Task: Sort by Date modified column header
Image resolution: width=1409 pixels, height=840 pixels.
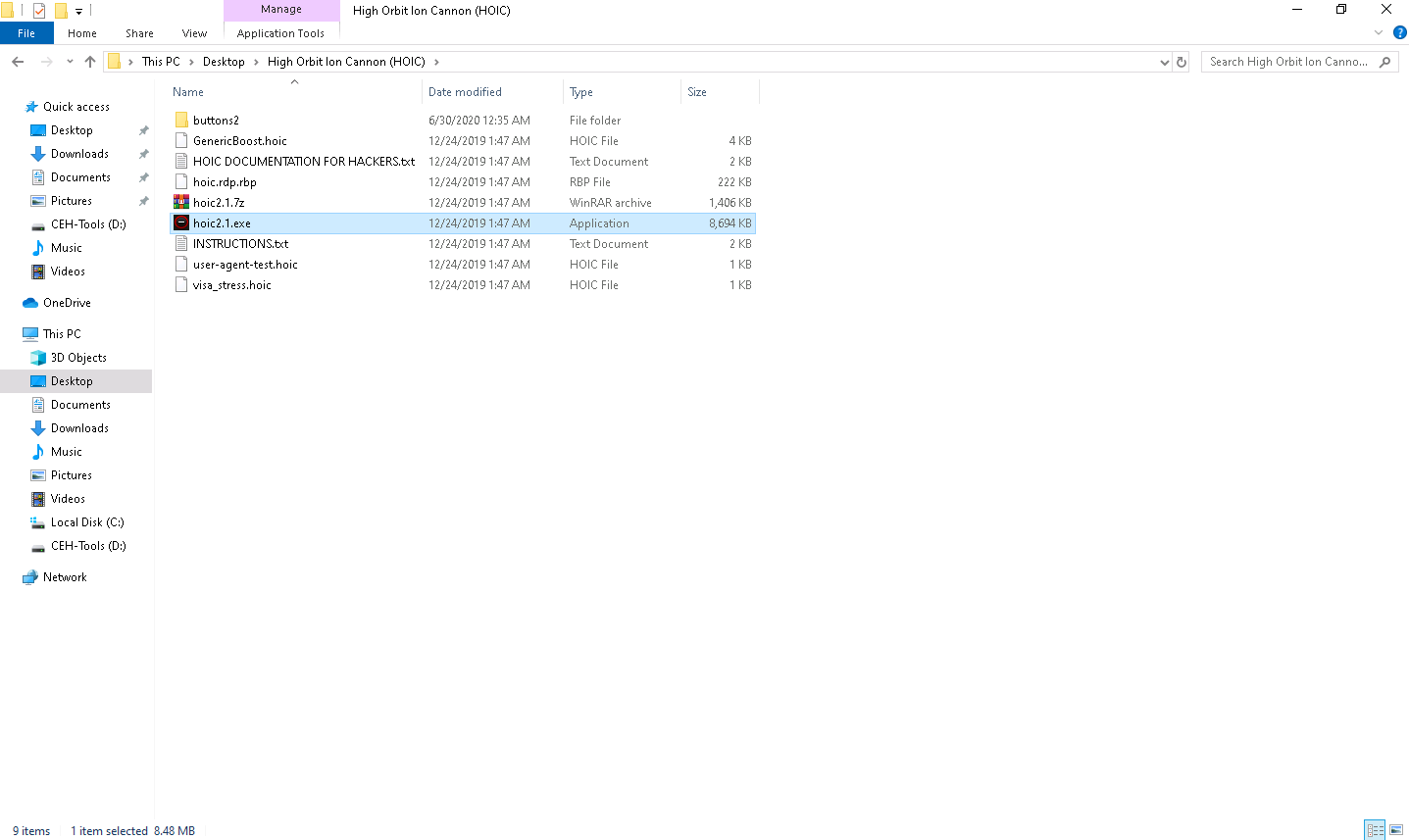Action: (x=465, y=92)
